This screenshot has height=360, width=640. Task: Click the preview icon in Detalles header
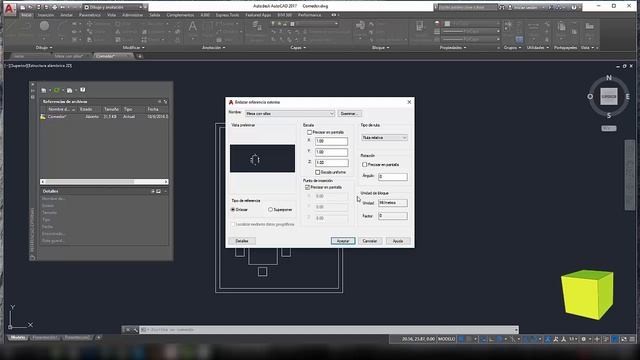159,191
